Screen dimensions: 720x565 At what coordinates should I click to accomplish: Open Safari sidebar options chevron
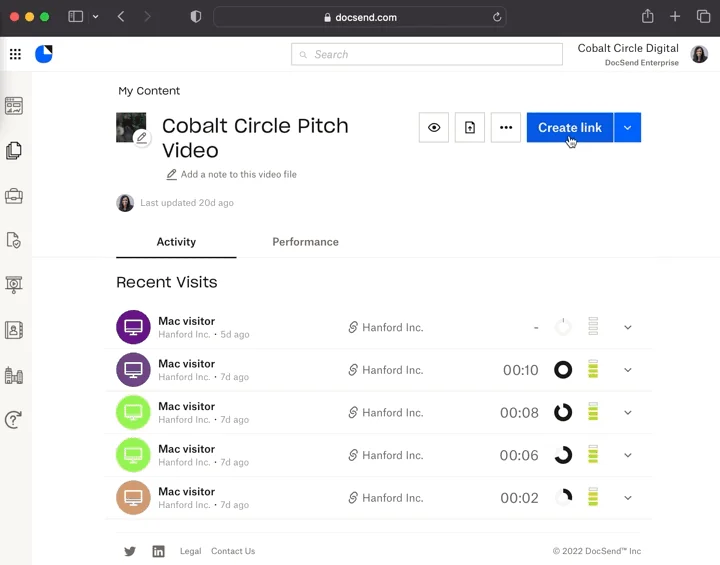coord(96,17)
